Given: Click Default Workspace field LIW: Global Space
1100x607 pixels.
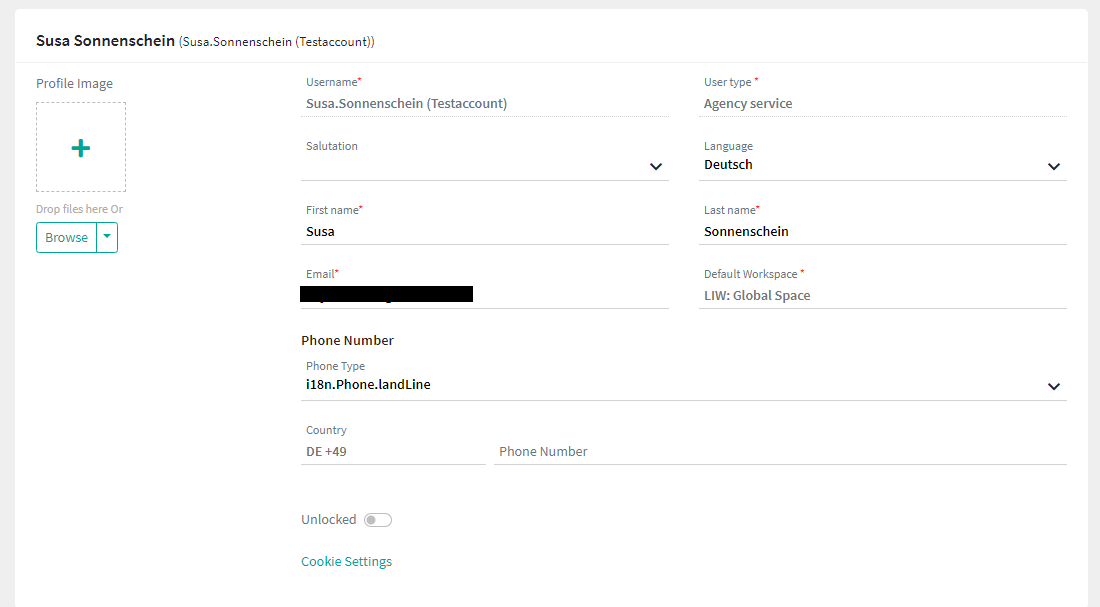Looking at the screenshot, I should (x=882, y=296).
